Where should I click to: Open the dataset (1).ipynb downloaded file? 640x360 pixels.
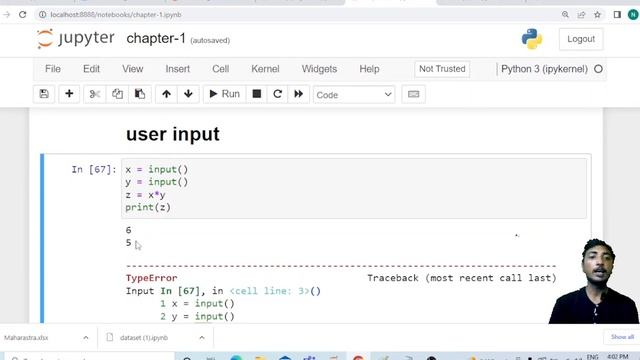(144, 338)
